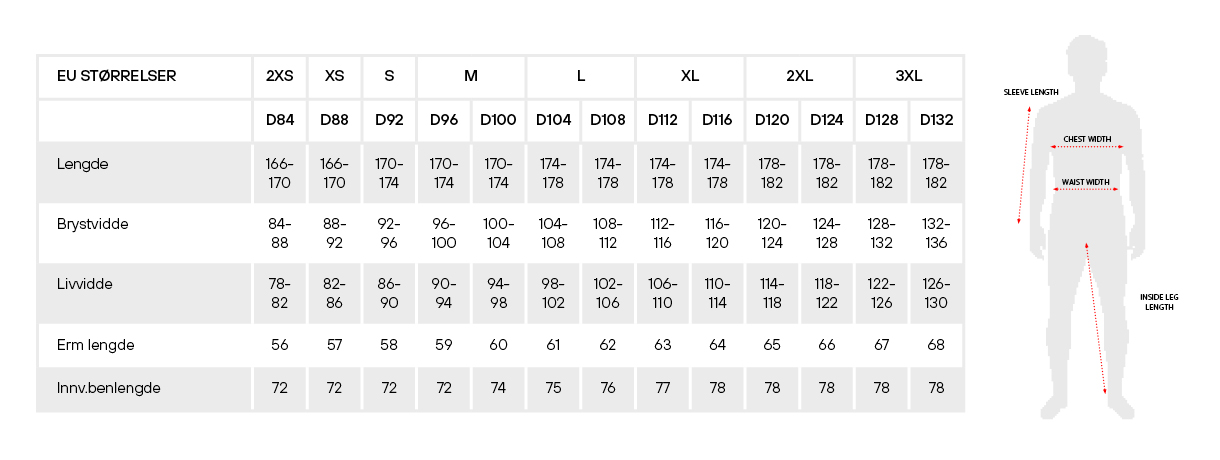Screen dimensions: 1220x460
Task: Click the 2XL size column header
Action: click(x=799, y=77)
